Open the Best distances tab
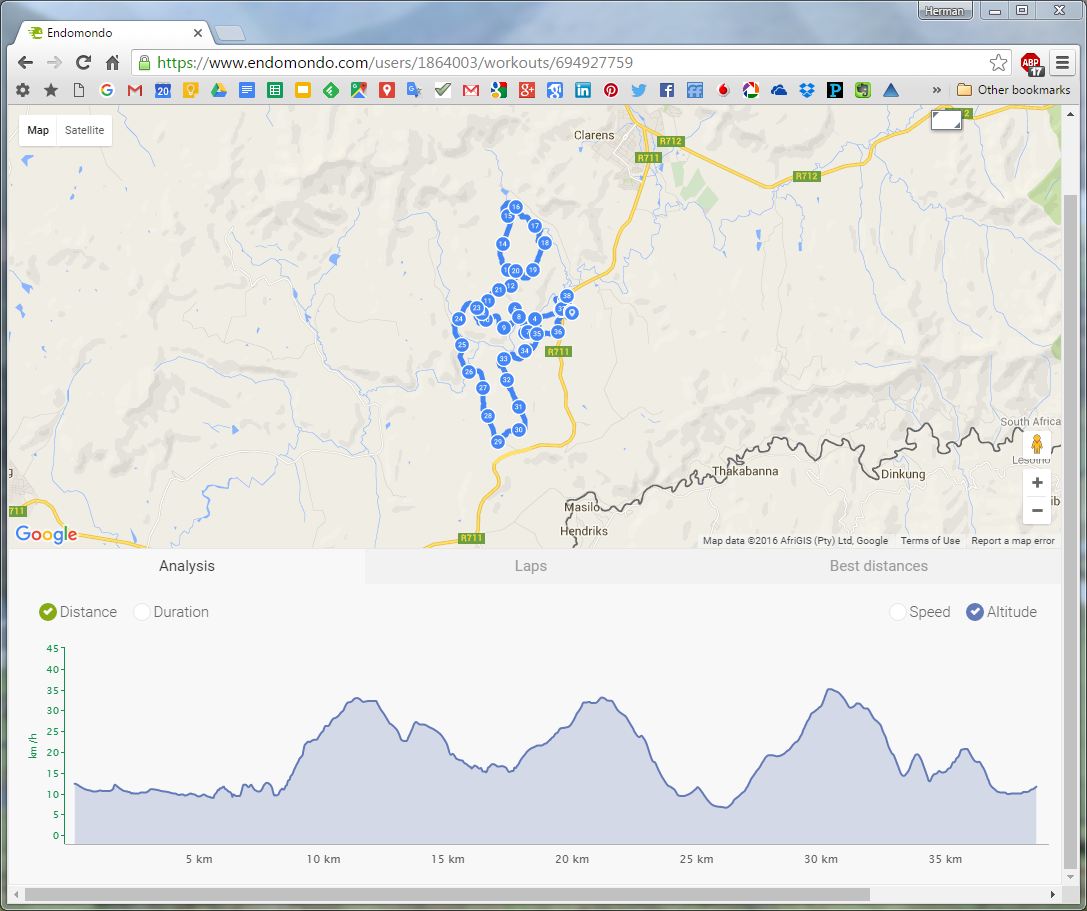This screenshot has width=1087, height=911. click(878, 566)
